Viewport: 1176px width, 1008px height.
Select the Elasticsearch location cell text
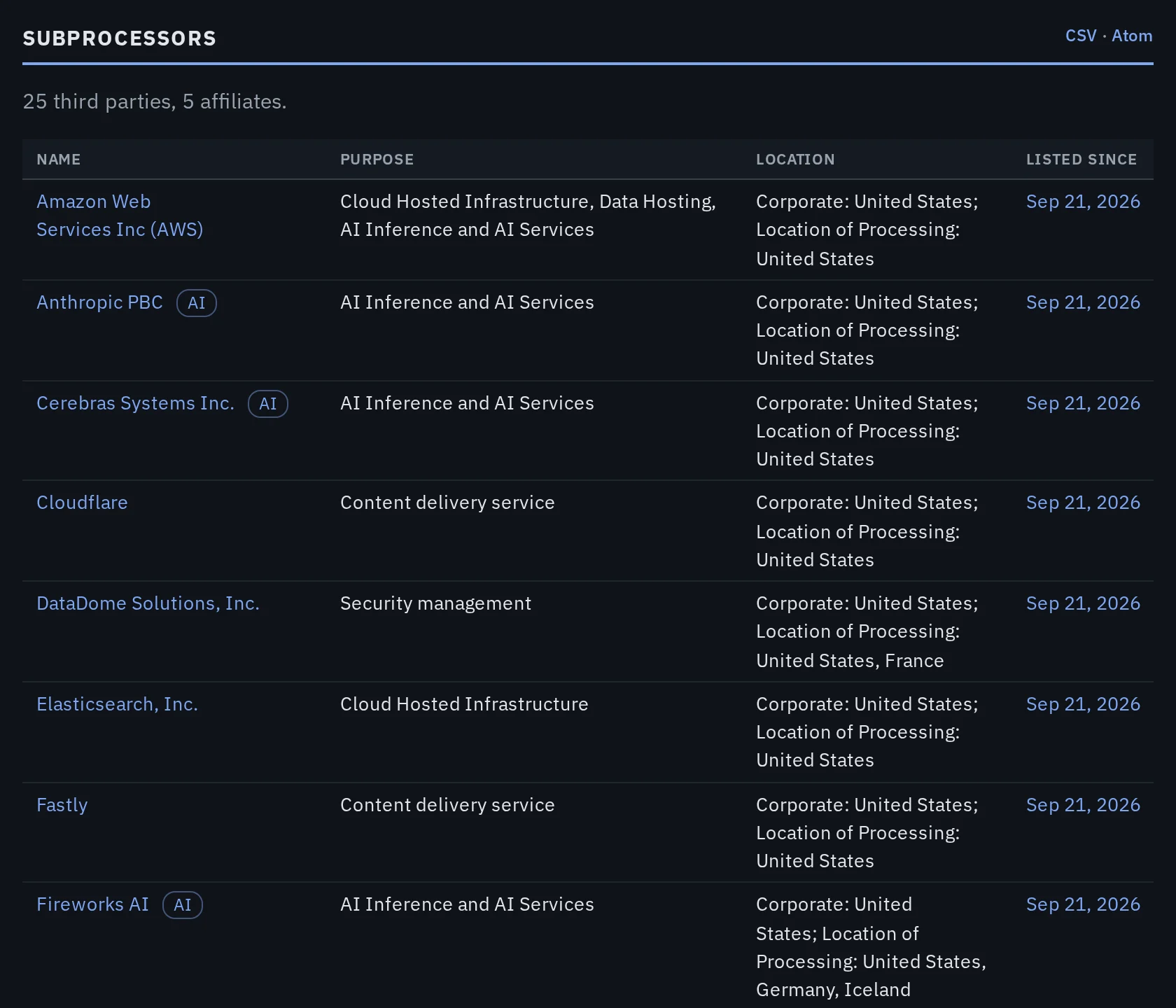click(x=867, y=732)
